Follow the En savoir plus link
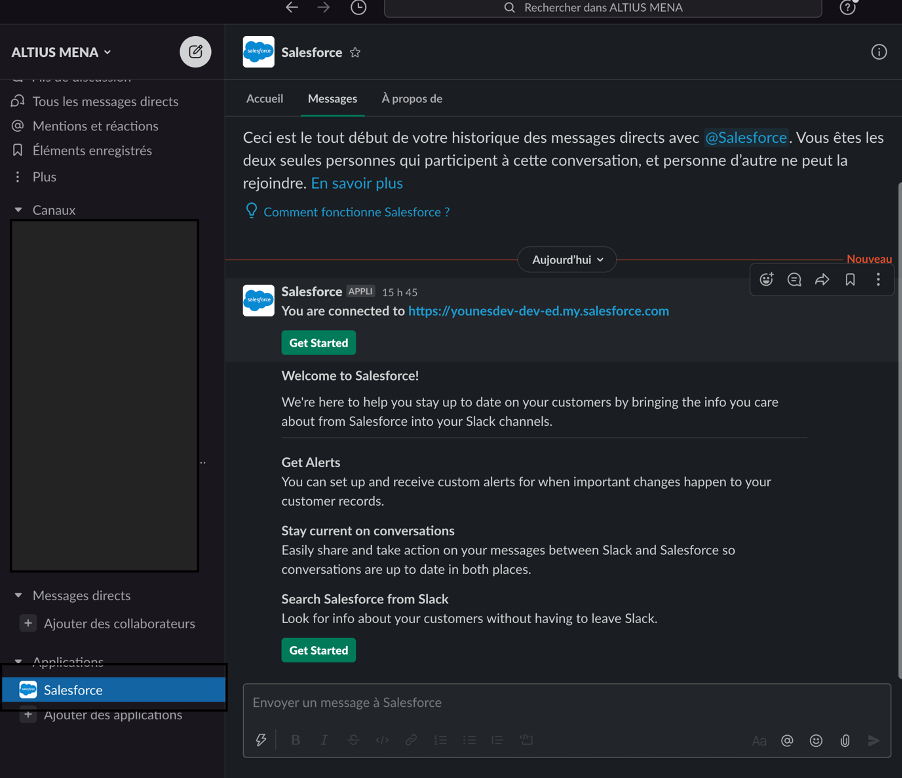The height and width of the screenshot is (778, 902). pyautogui.click(x=357, y=183)
